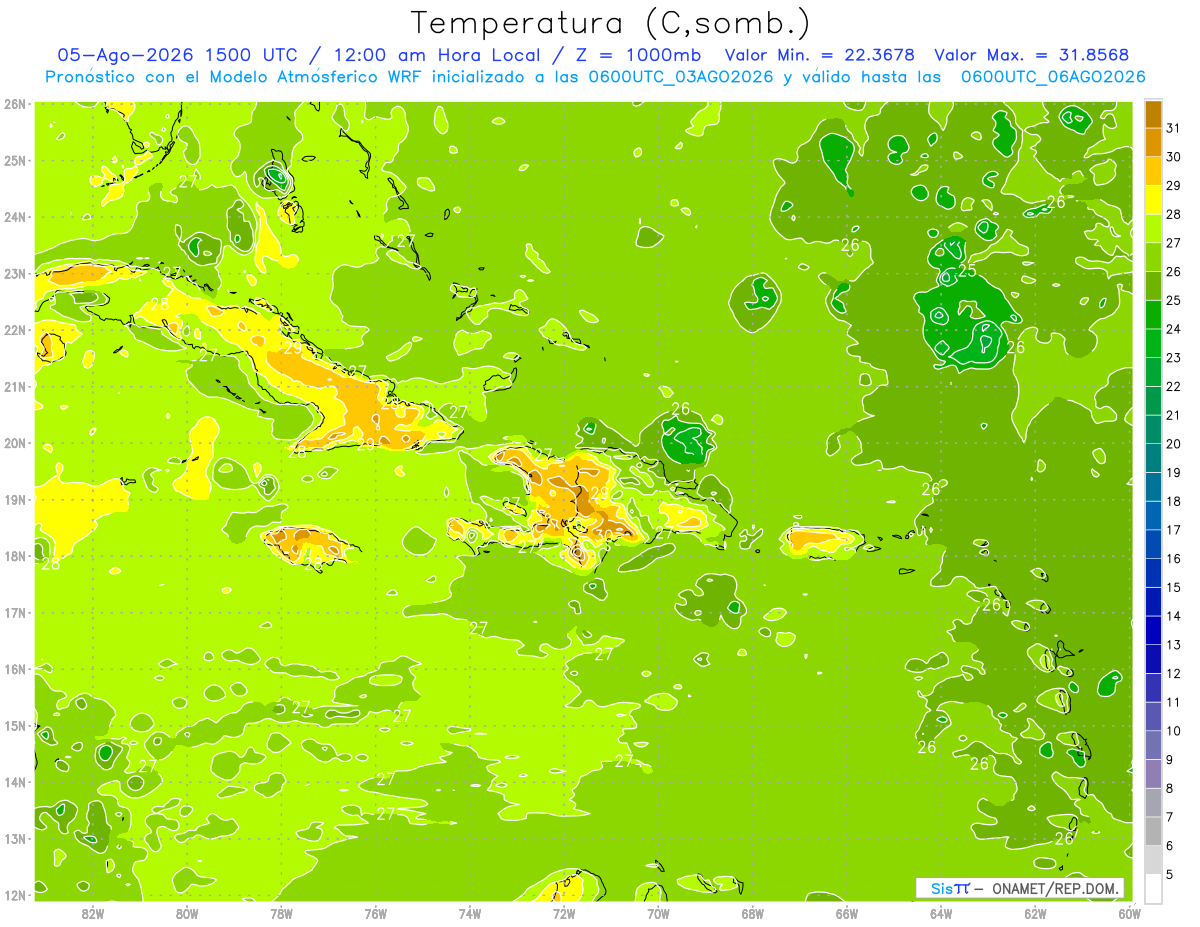Click the latitude axis label "12N"
This screenshot has height=927, width=1200.
(x=14, y=895)
